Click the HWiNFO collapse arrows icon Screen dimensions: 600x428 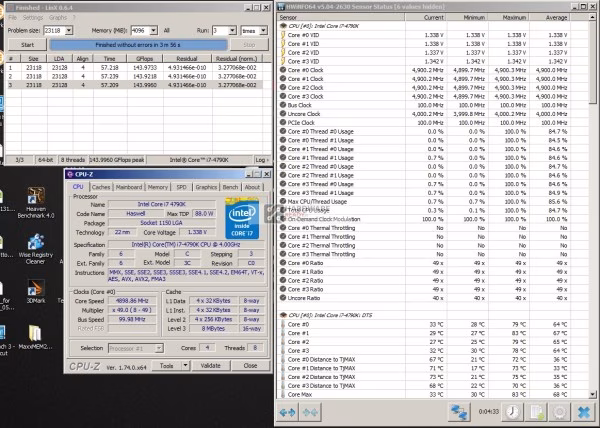310,412
